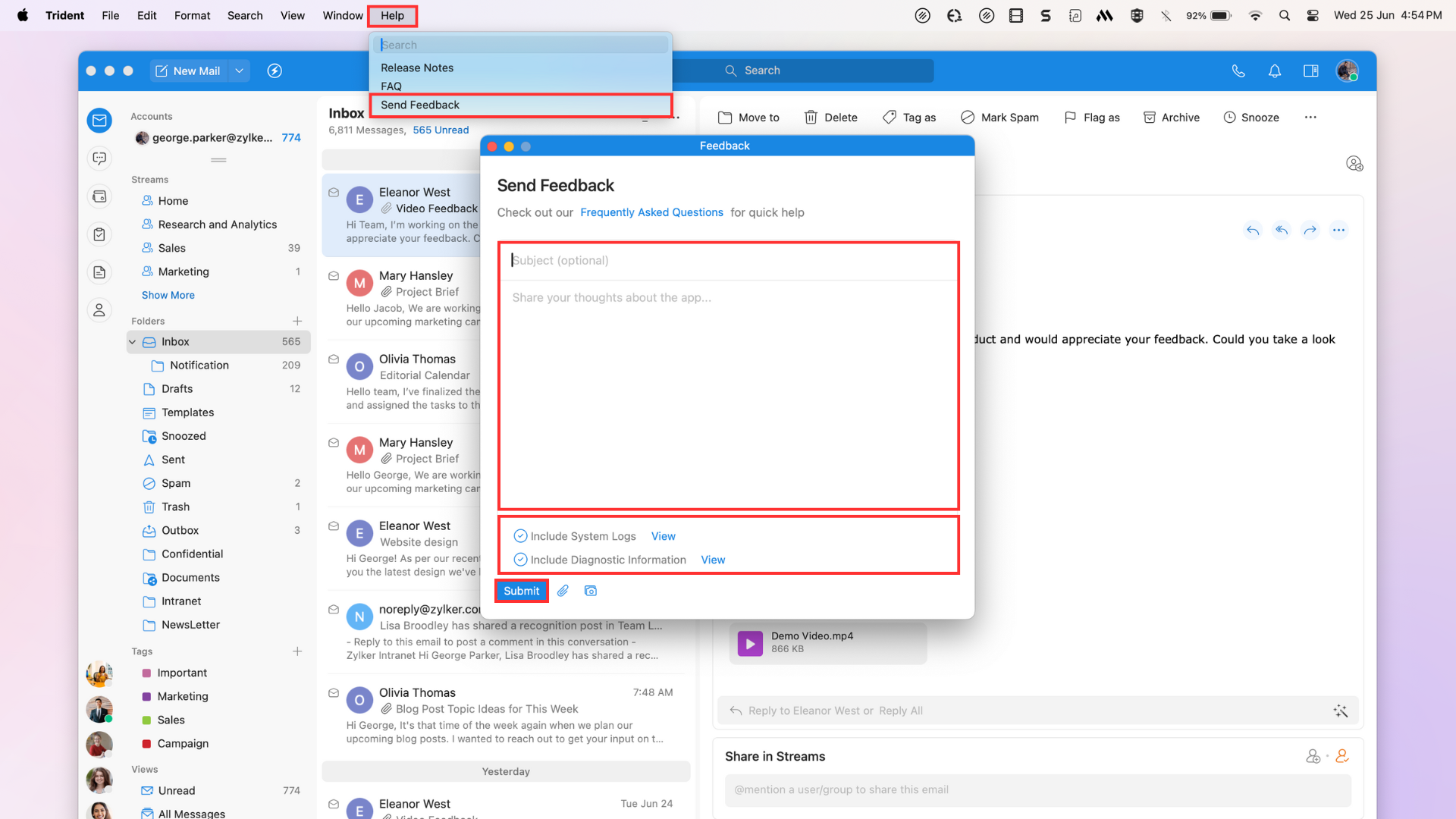
Task: Expand streams with Show More
Action: tap(168, 295)
